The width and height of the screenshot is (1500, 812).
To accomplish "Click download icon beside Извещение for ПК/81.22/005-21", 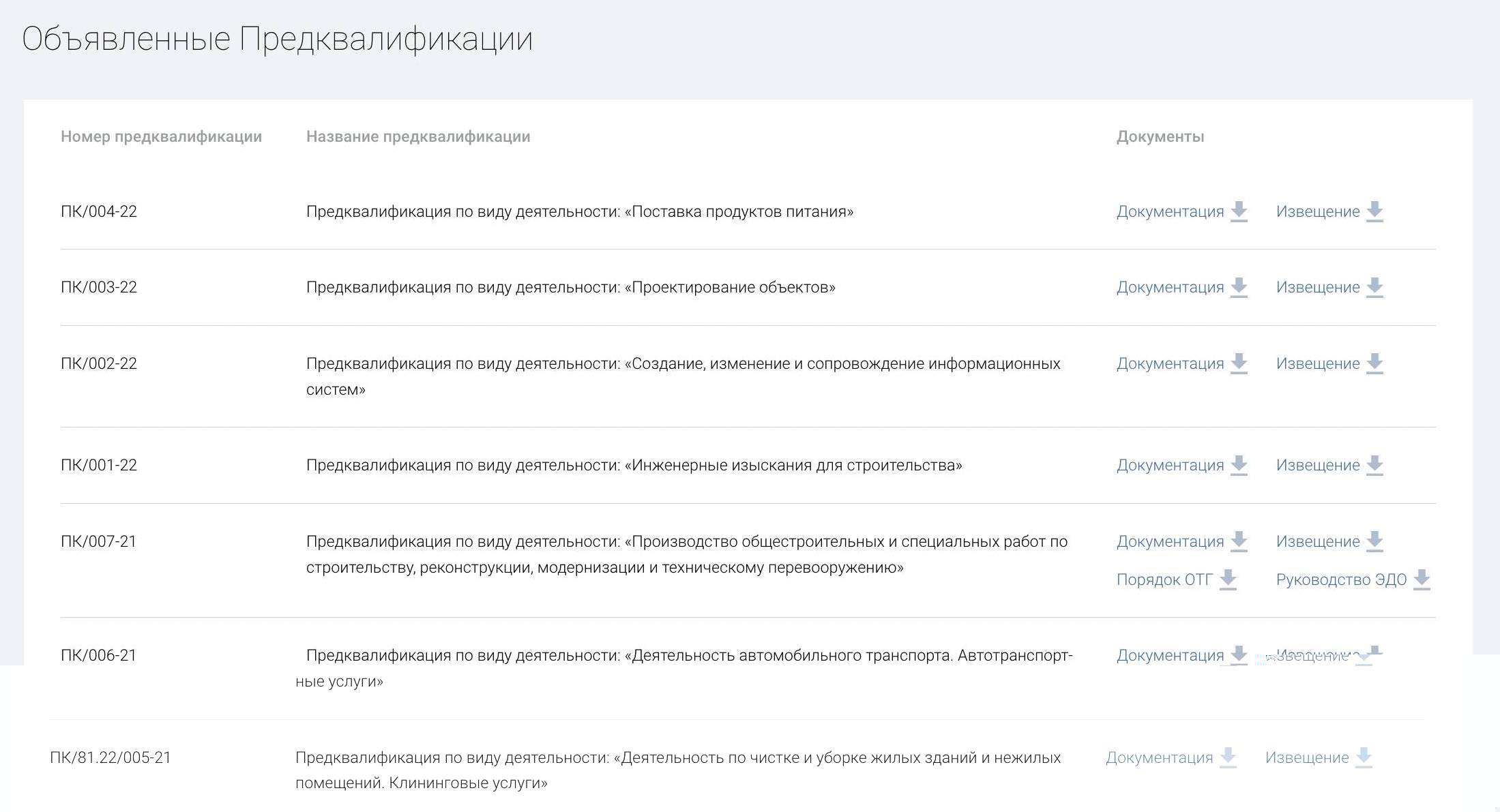I will [1364, 758].
